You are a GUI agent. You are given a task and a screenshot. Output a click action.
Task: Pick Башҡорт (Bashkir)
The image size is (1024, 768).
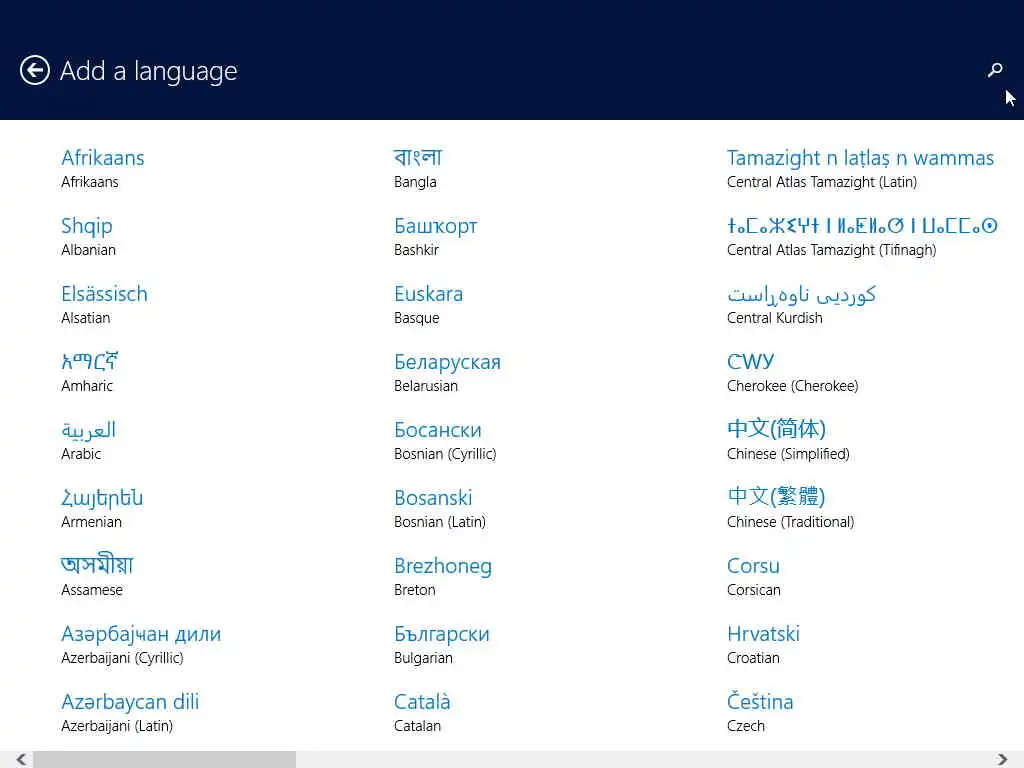click(x=436, y=236)
